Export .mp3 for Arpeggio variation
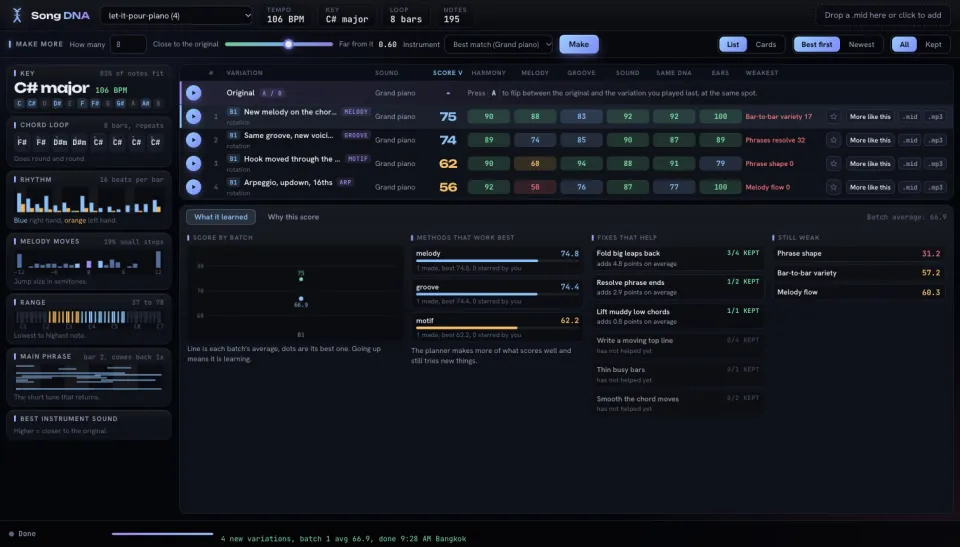 click(x=936, y=187)
